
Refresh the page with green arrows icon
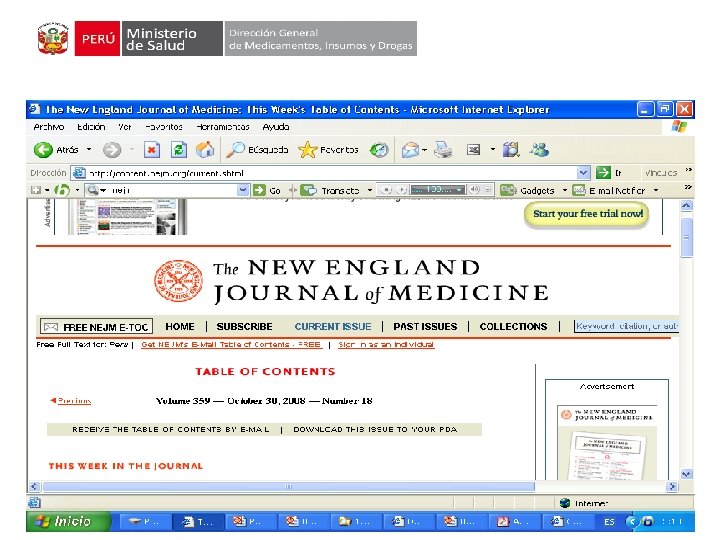[179, 150]
